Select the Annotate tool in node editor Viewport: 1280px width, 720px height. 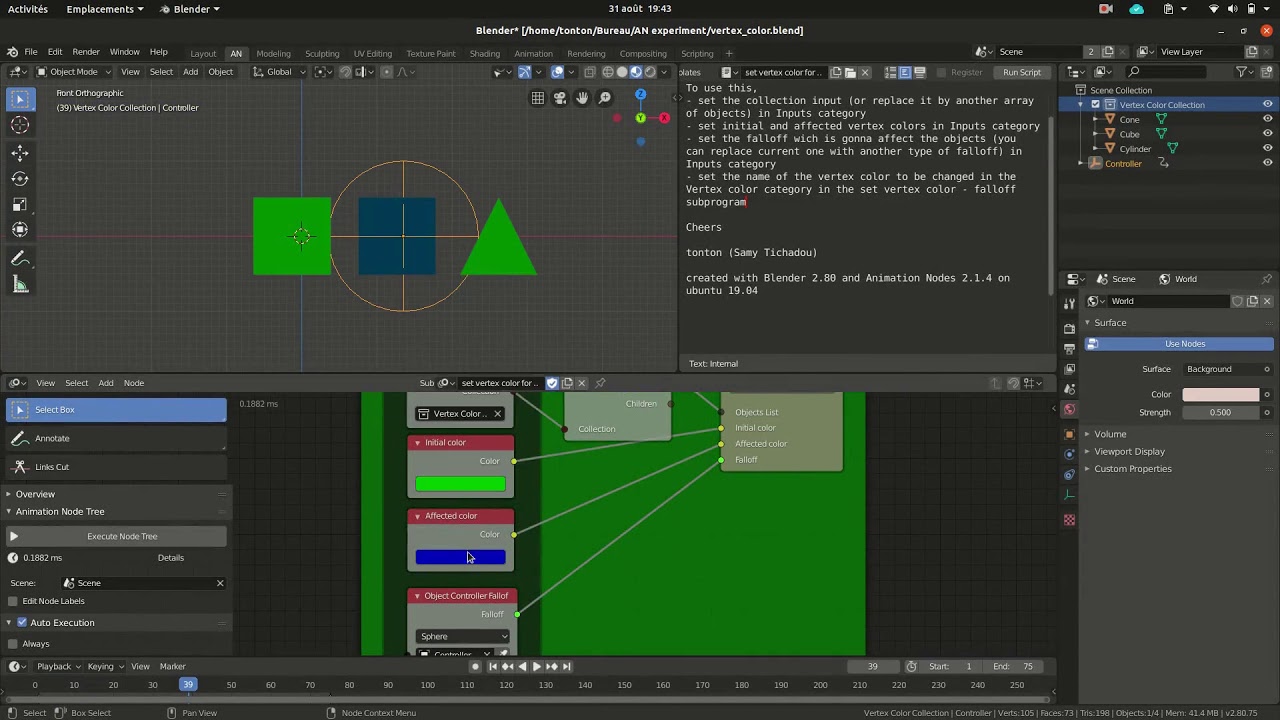(116, 438)
